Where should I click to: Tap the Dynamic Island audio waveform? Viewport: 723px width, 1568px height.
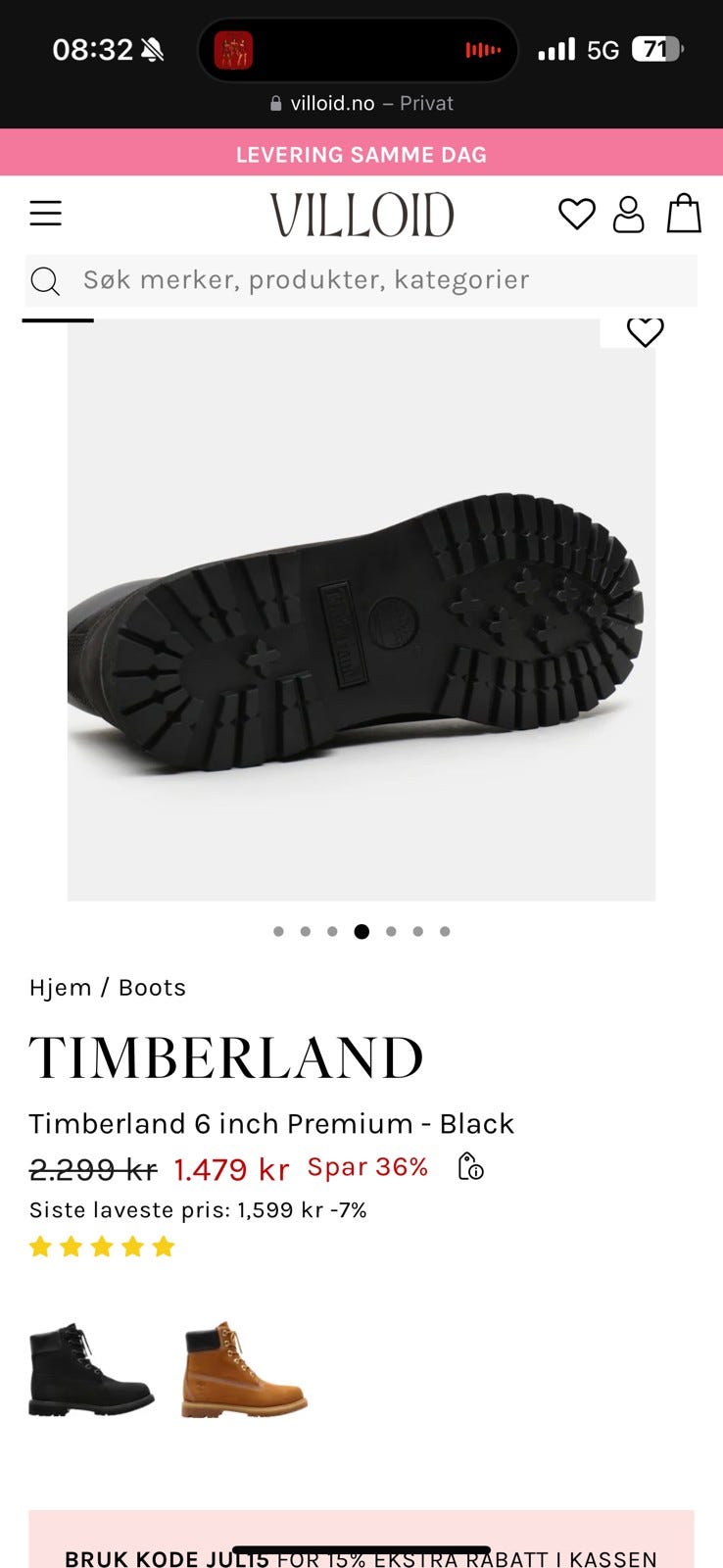point(483,50)
